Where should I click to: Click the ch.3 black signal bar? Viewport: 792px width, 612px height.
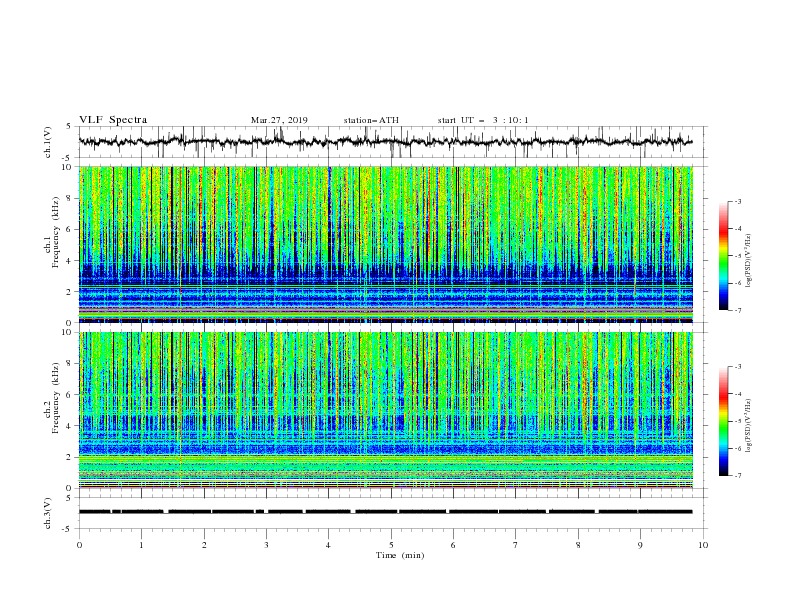[385, 512]
